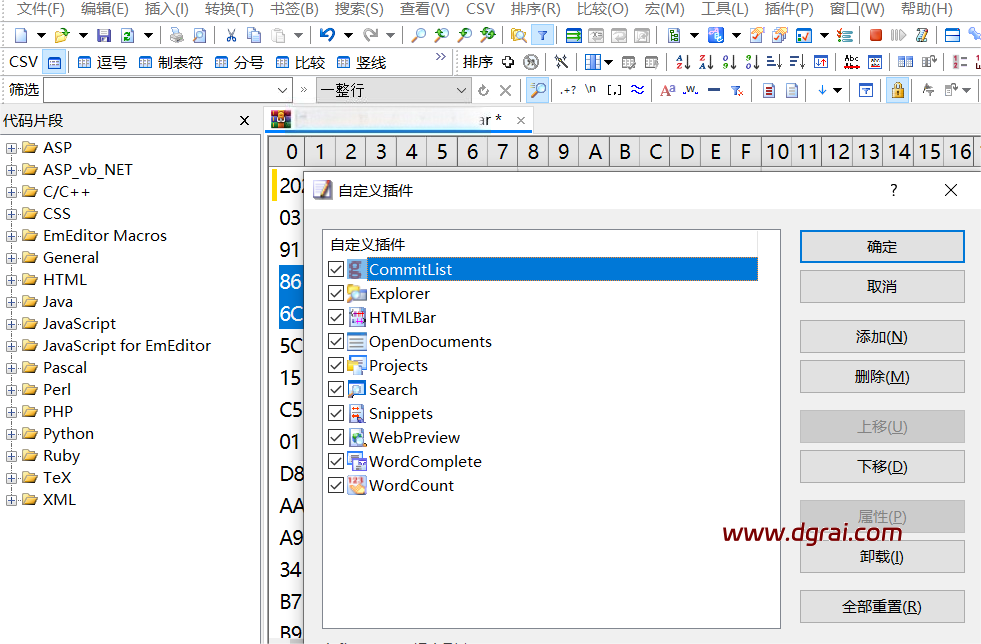Click the Cut scissors icon
981x644 pixels.
231,35
